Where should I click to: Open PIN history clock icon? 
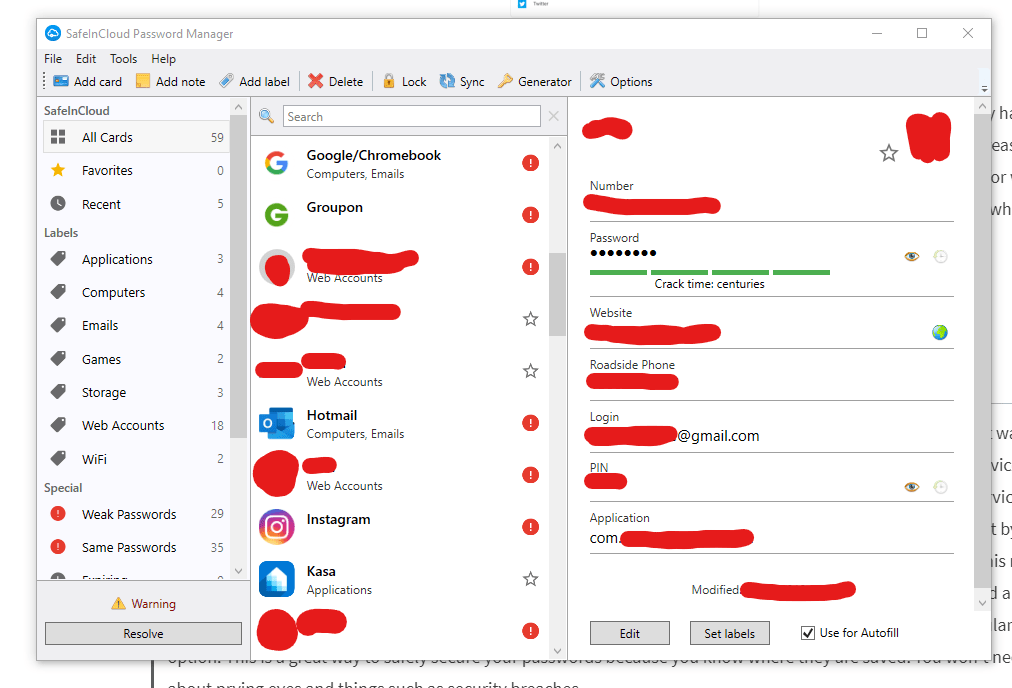click(x=940, y=487)
